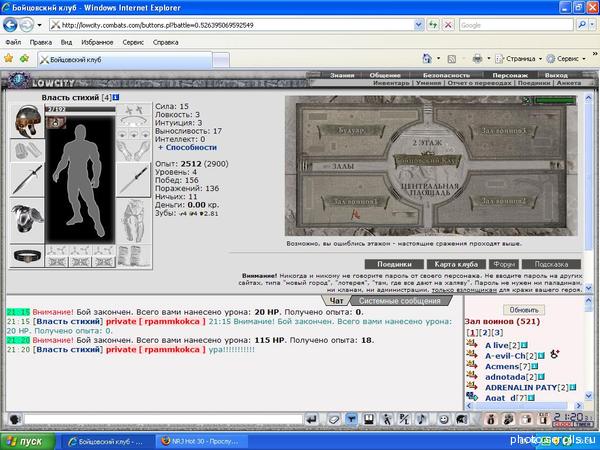Click the chest armor slot
Screen dimensions: 600x450
pos(27,220)
